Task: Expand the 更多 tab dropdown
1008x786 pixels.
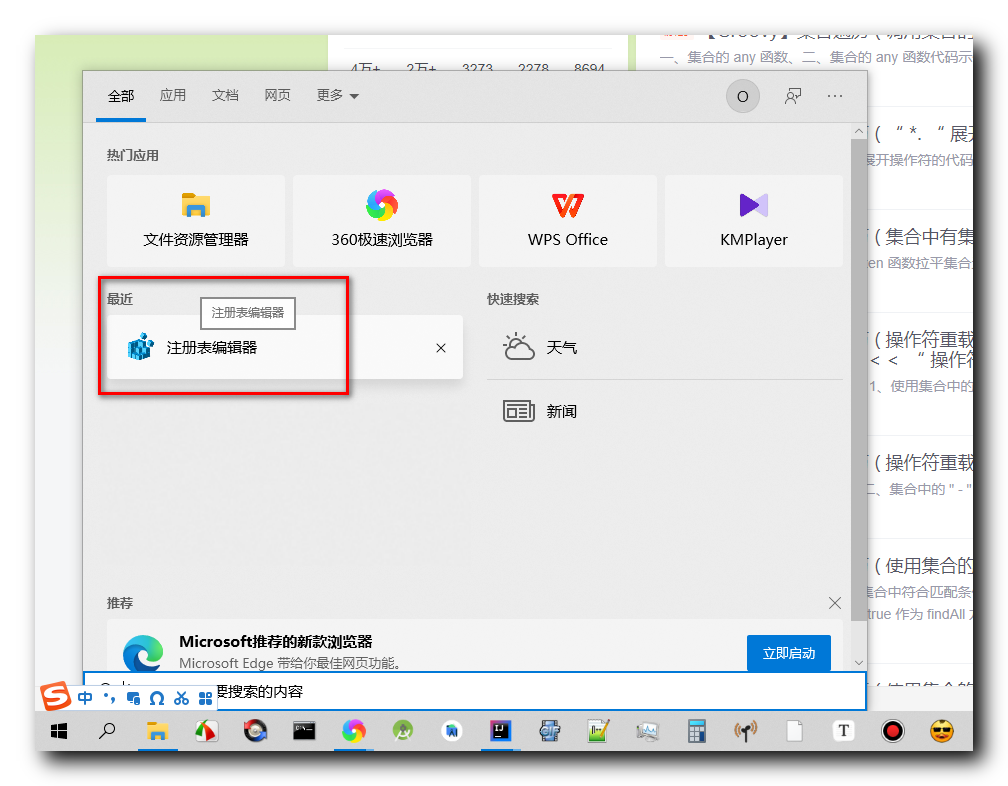Action: pos(336,96)
